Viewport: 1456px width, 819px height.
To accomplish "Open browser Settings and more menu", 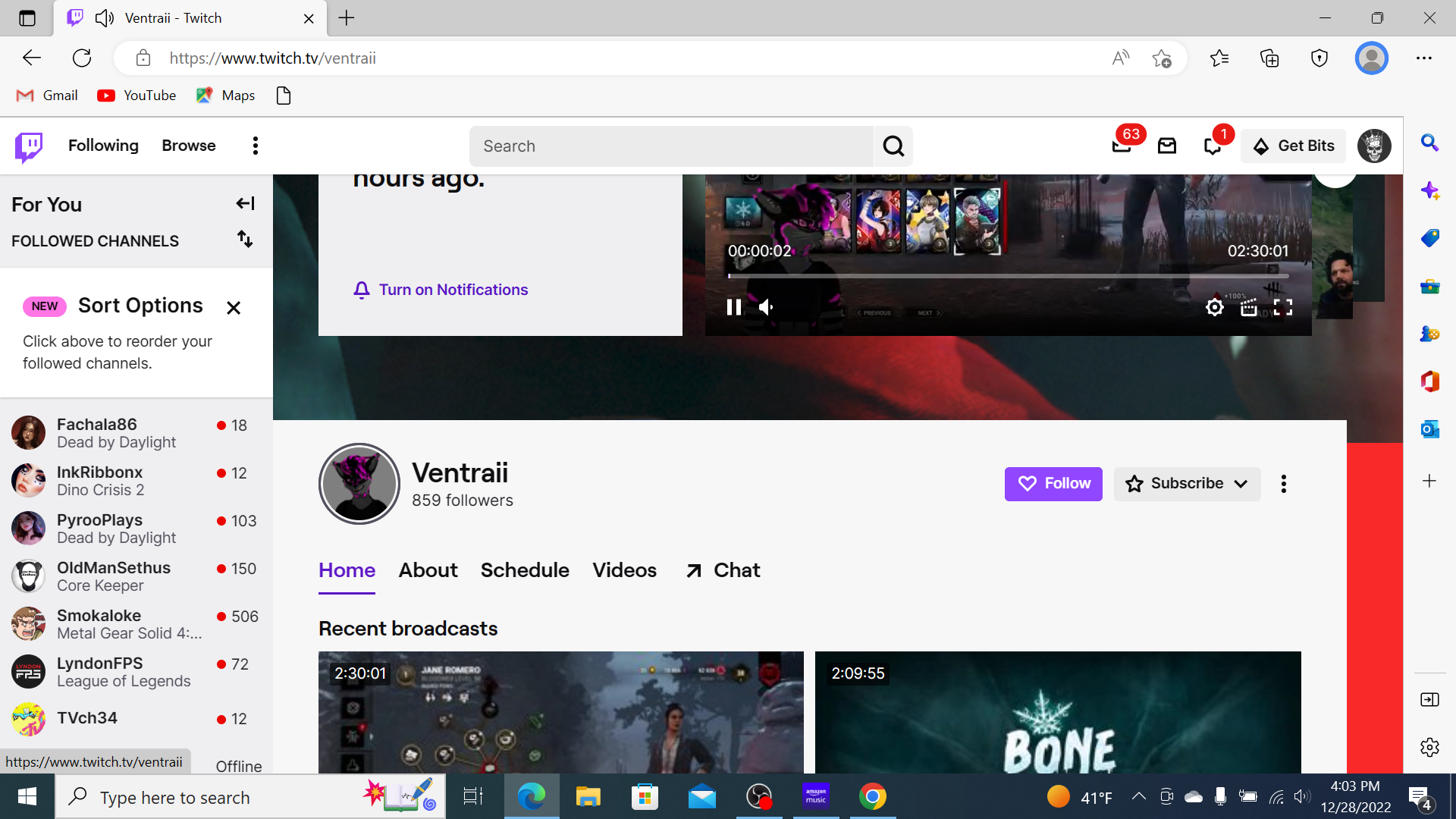I will [1424, 58].
